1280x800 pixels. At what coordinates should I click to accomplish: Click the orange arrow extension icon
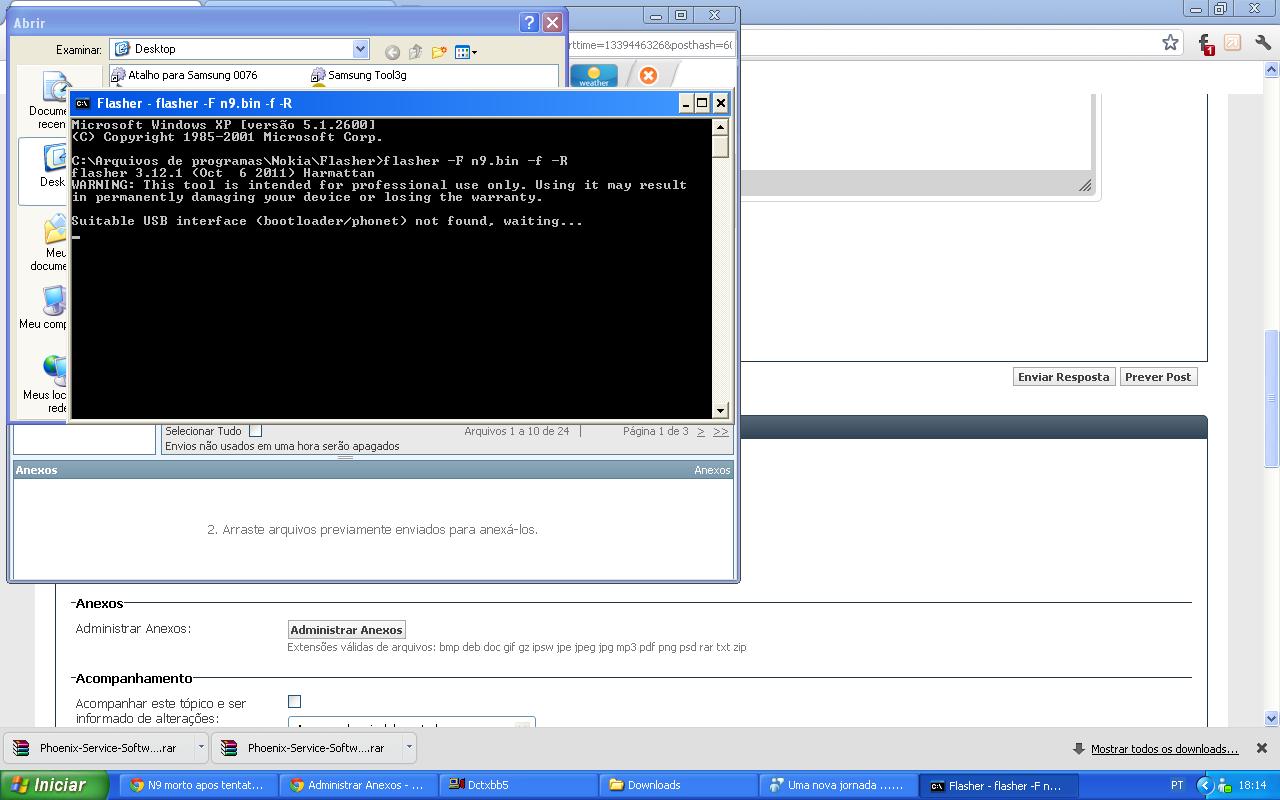[1233, 42]
